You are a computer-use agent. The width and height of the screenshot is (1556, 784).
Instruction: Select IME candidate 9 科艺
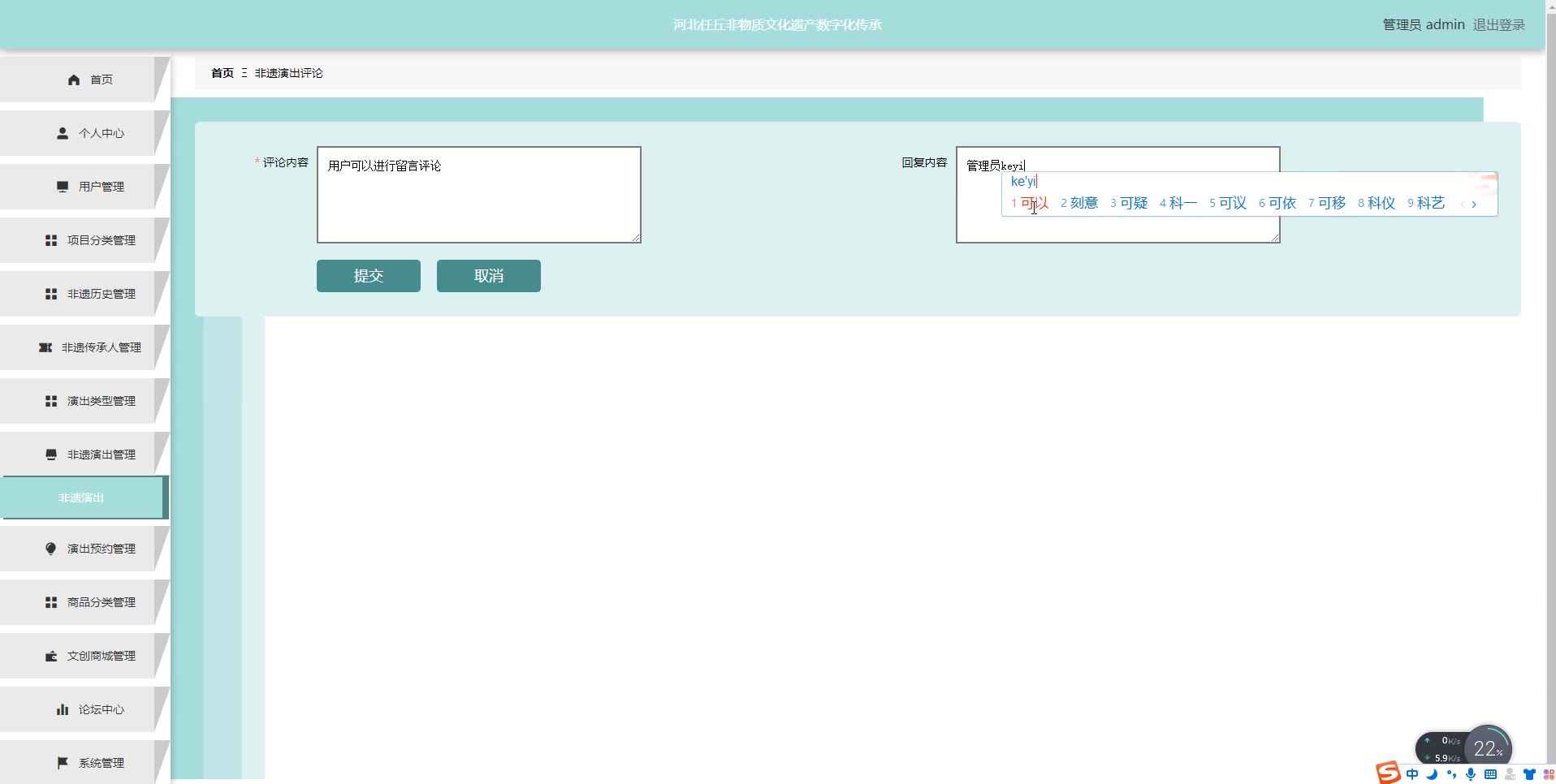pyautogui.click(x=1426, y=203)
